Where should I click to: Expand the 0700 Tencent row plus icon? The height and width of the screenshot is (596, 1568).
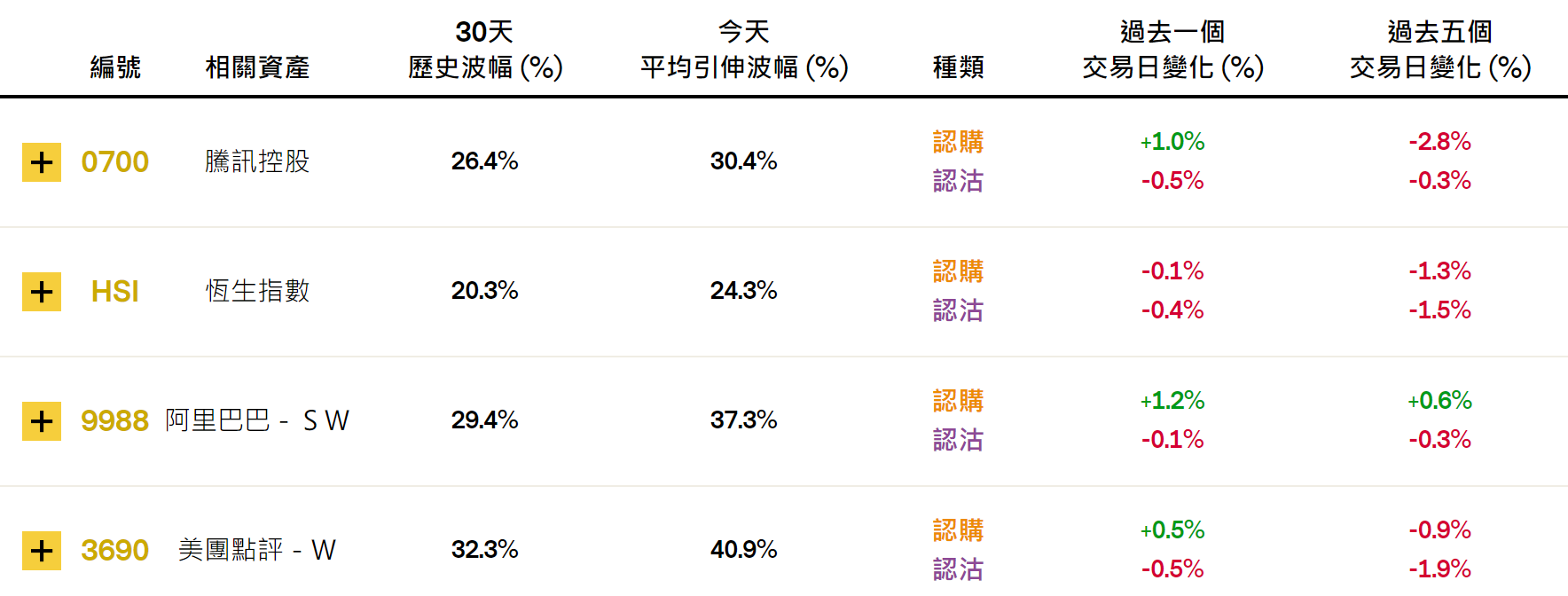(42, 162)
